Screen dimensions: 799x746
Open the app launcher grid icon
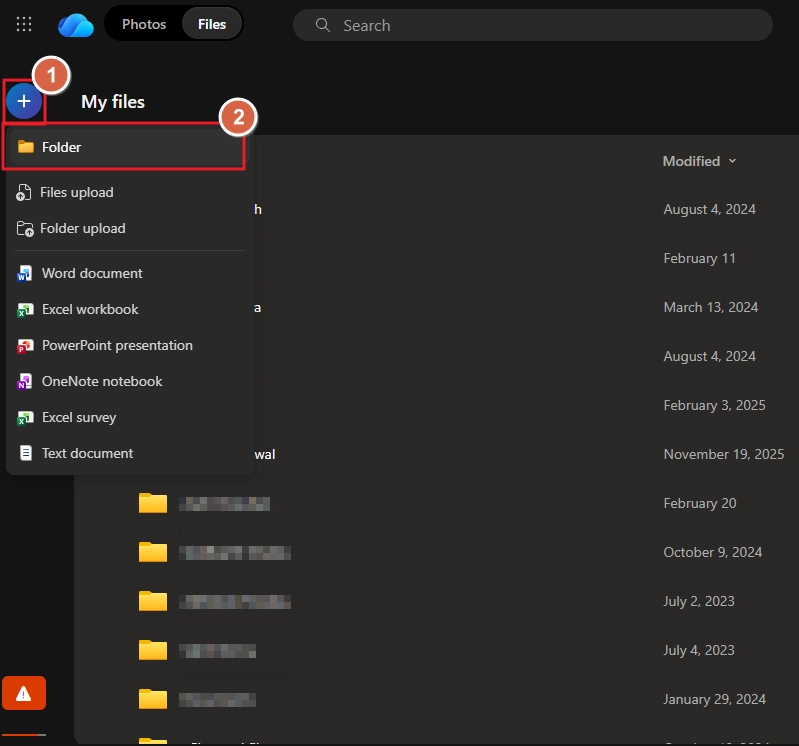pos(24,24)
